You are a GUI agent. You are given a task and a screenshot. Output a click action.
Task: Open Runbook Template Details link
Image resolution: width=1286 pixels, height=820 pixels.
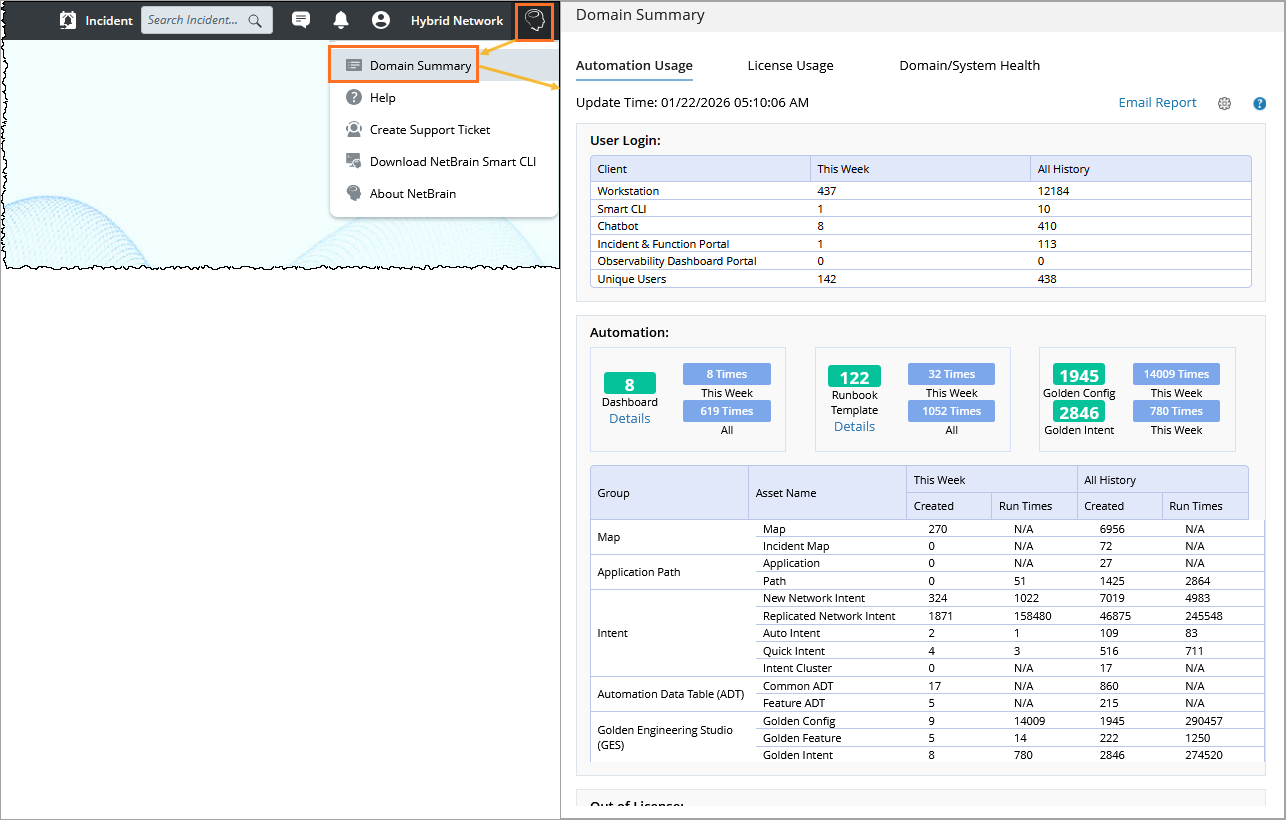point(854,427)
